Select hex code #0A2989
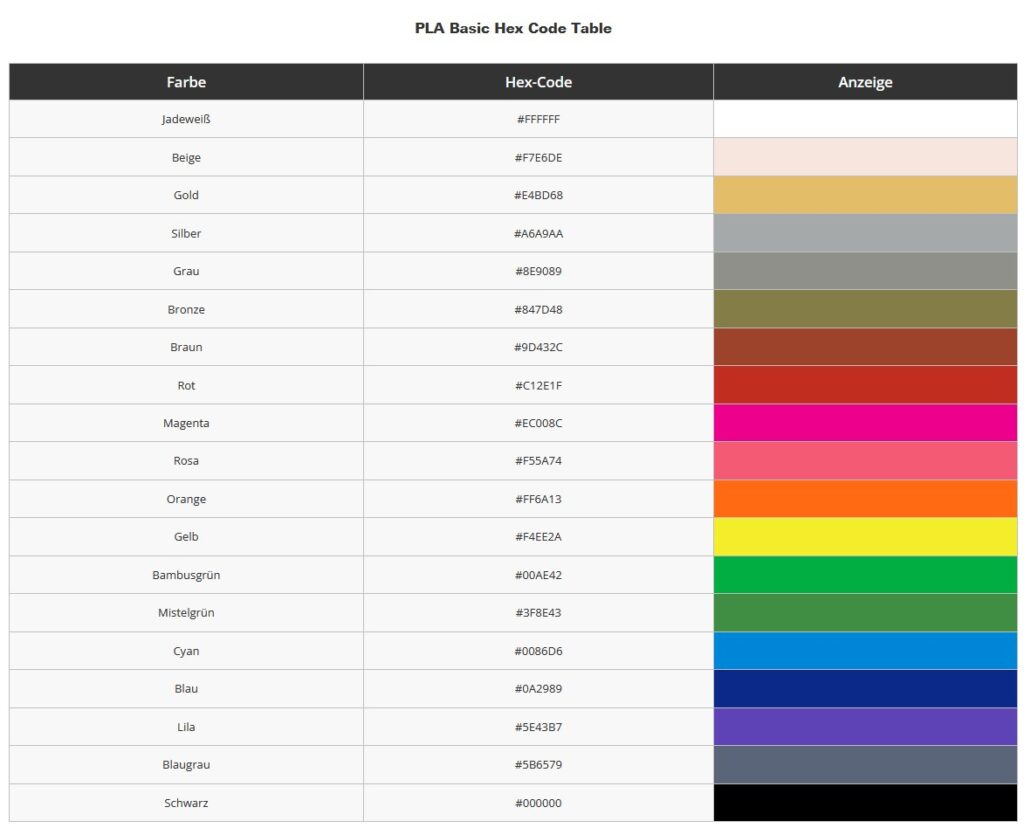1024x828 pixels. click(x=538, y=689)
